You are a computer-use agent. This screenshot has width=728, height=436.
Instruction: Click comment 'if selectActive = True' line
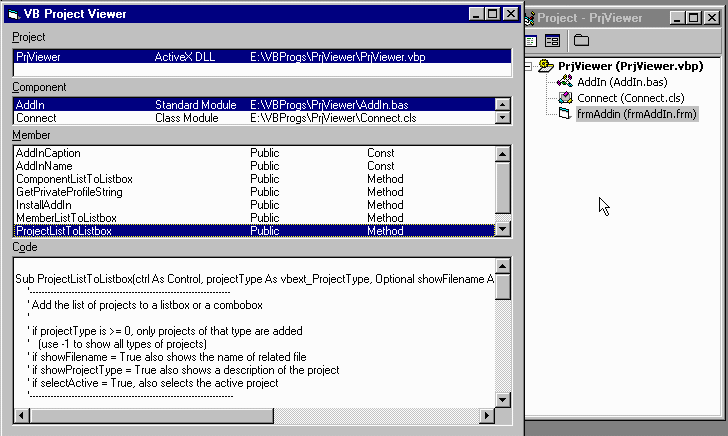click(153, 383)
